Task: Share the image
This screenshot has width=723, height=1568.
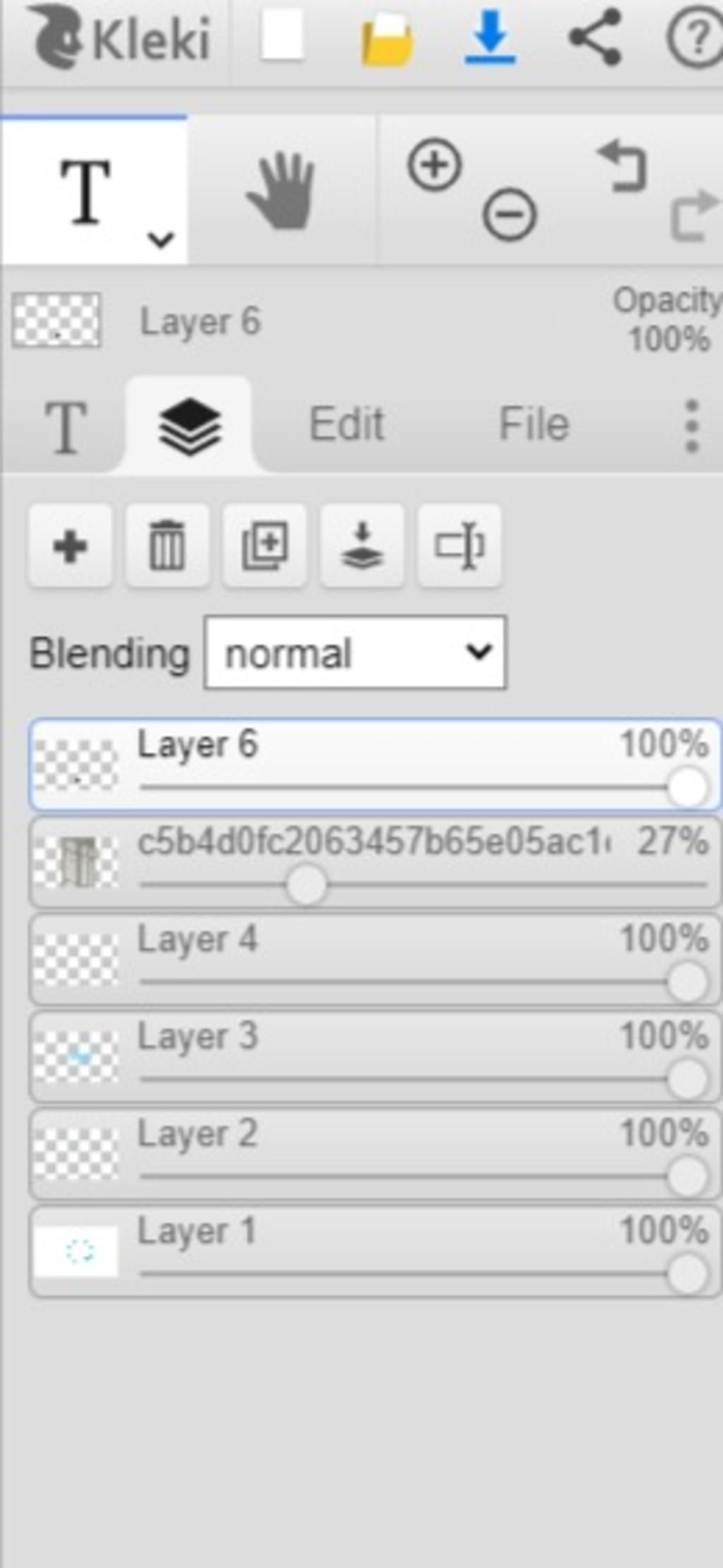Action: [595, 37]
